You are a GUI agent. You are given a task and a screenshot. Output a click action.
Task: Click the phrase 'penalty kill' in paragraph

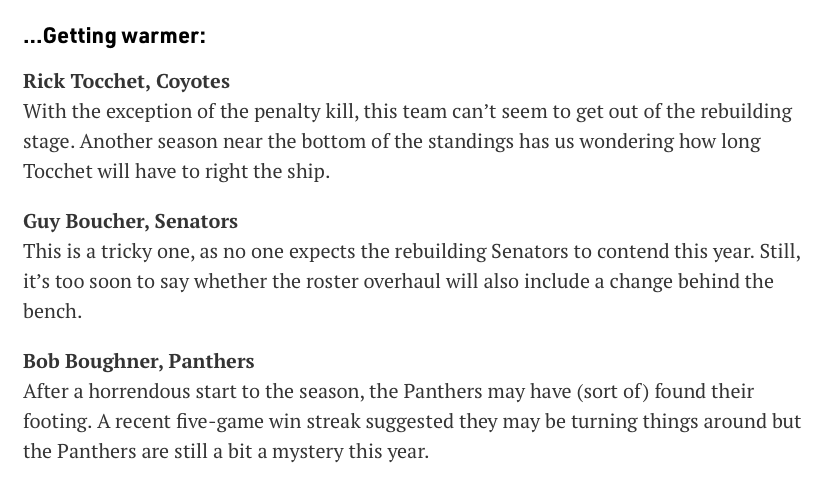(x=304, y=111)
